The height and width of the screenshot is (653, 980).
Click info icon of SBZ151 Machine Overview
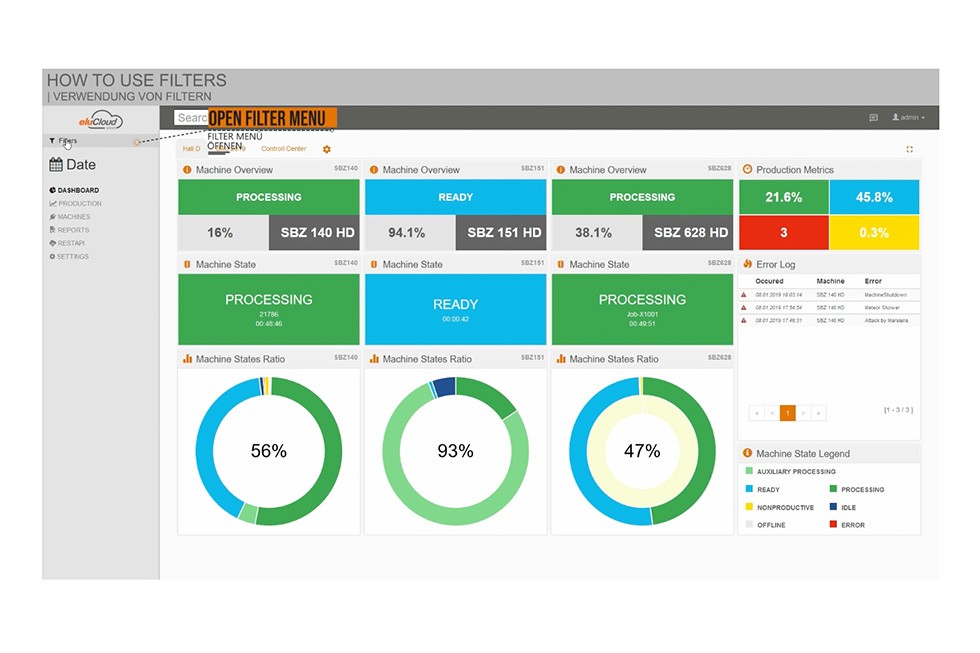374,170
